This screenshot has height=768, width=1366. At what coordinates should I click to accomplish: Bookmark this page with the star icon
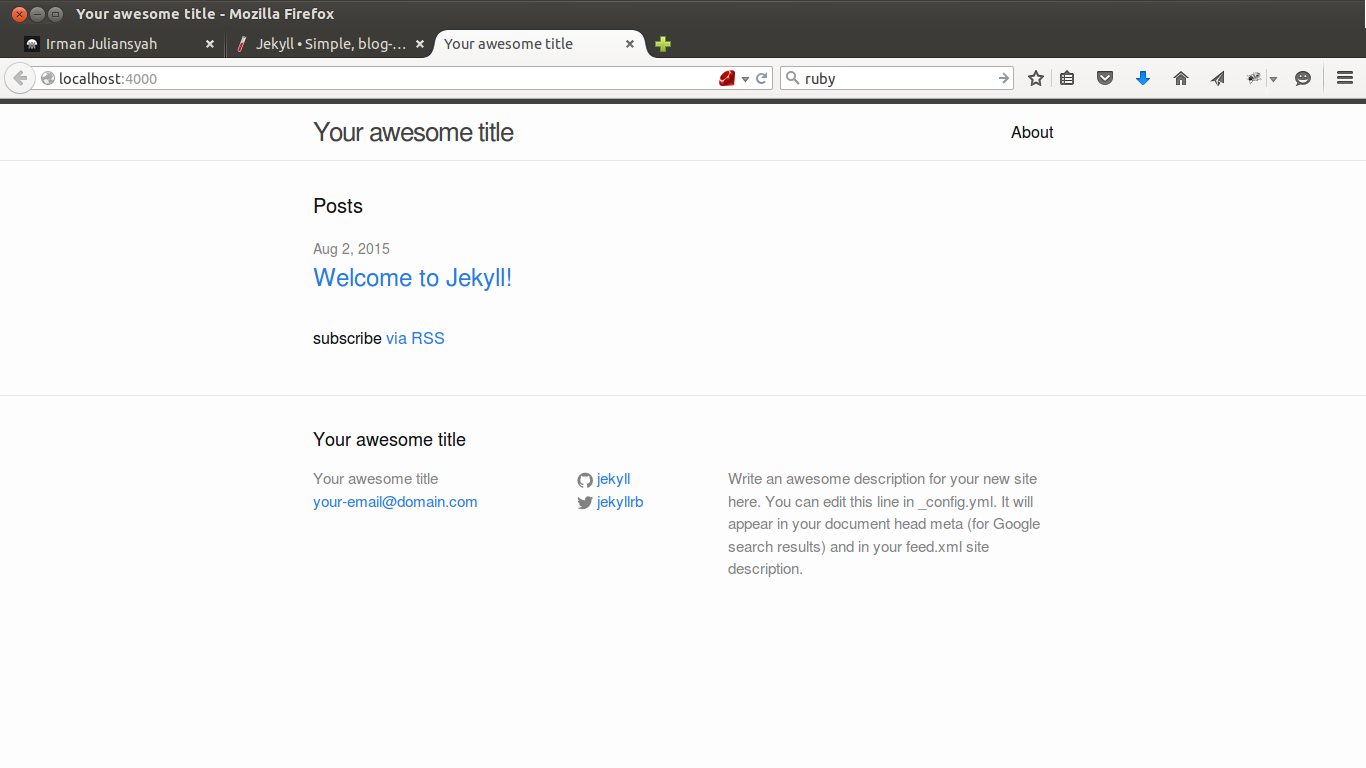pyautogui.click(x=1036, y=78)
